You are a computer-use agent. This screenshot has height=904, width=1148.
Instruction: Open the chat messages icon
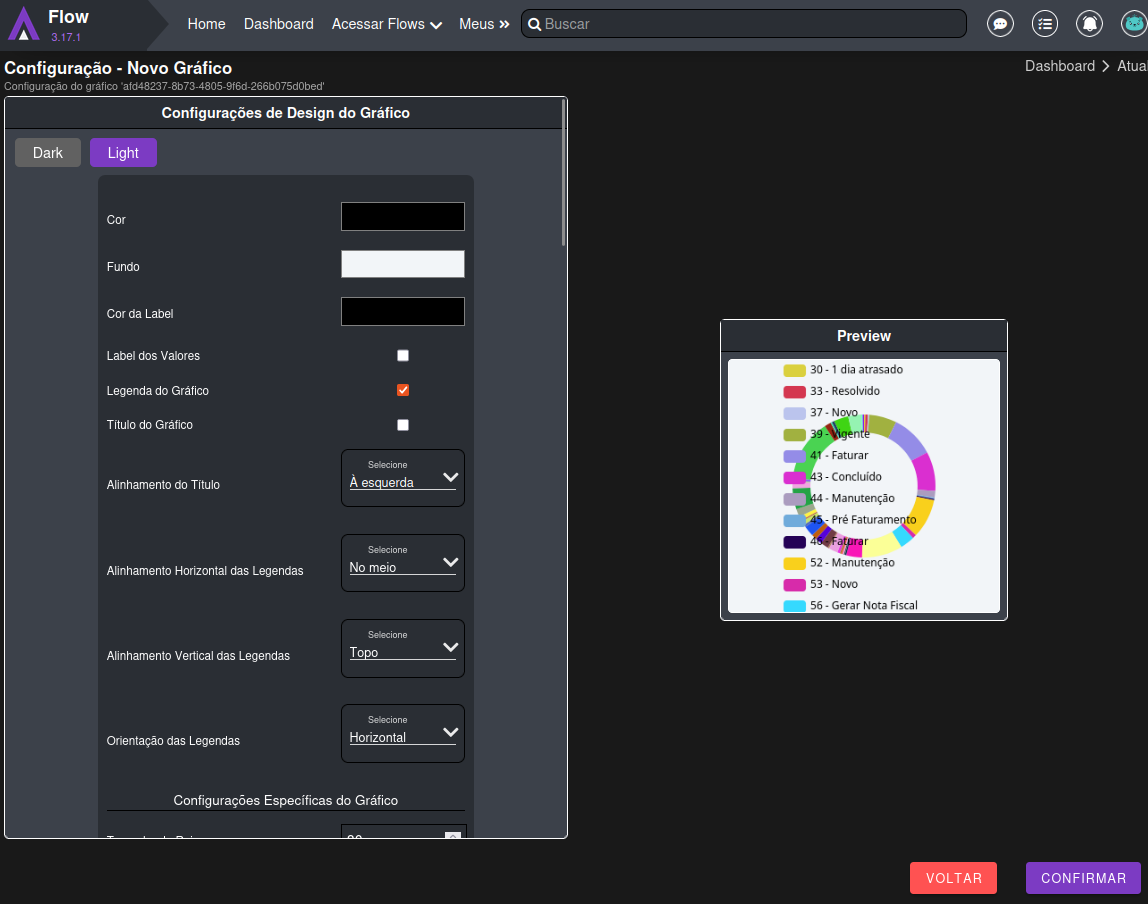click(999, 24)
